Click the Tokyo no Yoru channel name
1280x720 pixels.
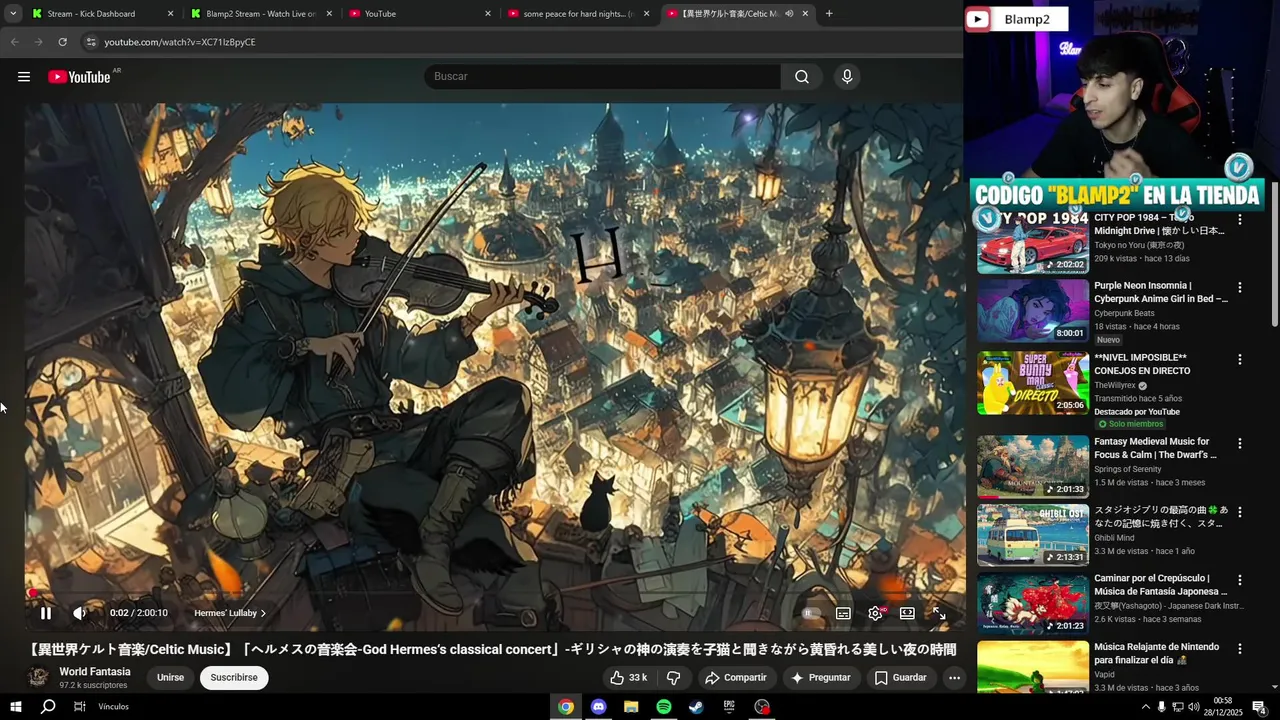(1139, 245)
